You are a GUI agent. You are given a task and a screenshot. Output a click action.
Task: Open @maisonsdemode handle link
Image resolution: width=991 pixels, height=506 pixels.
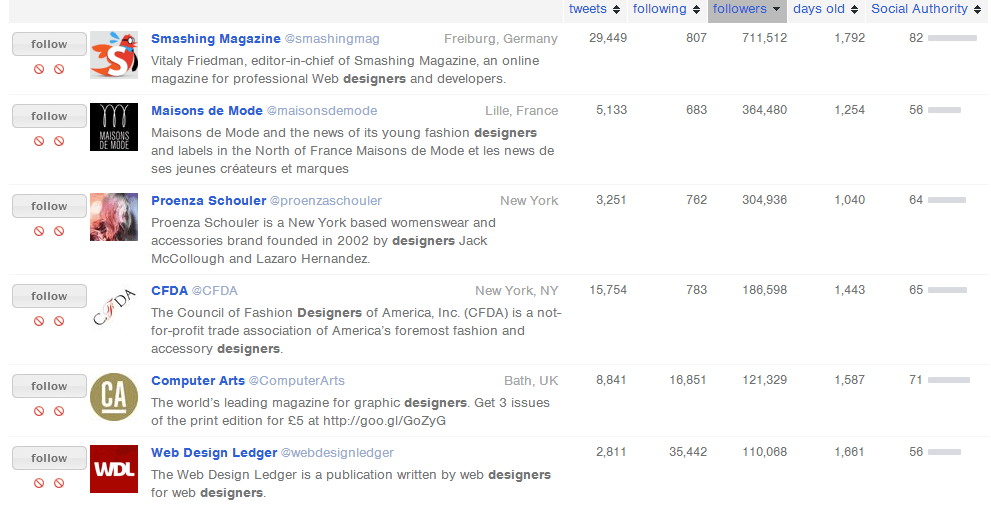pyautogui.click(x=322, y=111)
